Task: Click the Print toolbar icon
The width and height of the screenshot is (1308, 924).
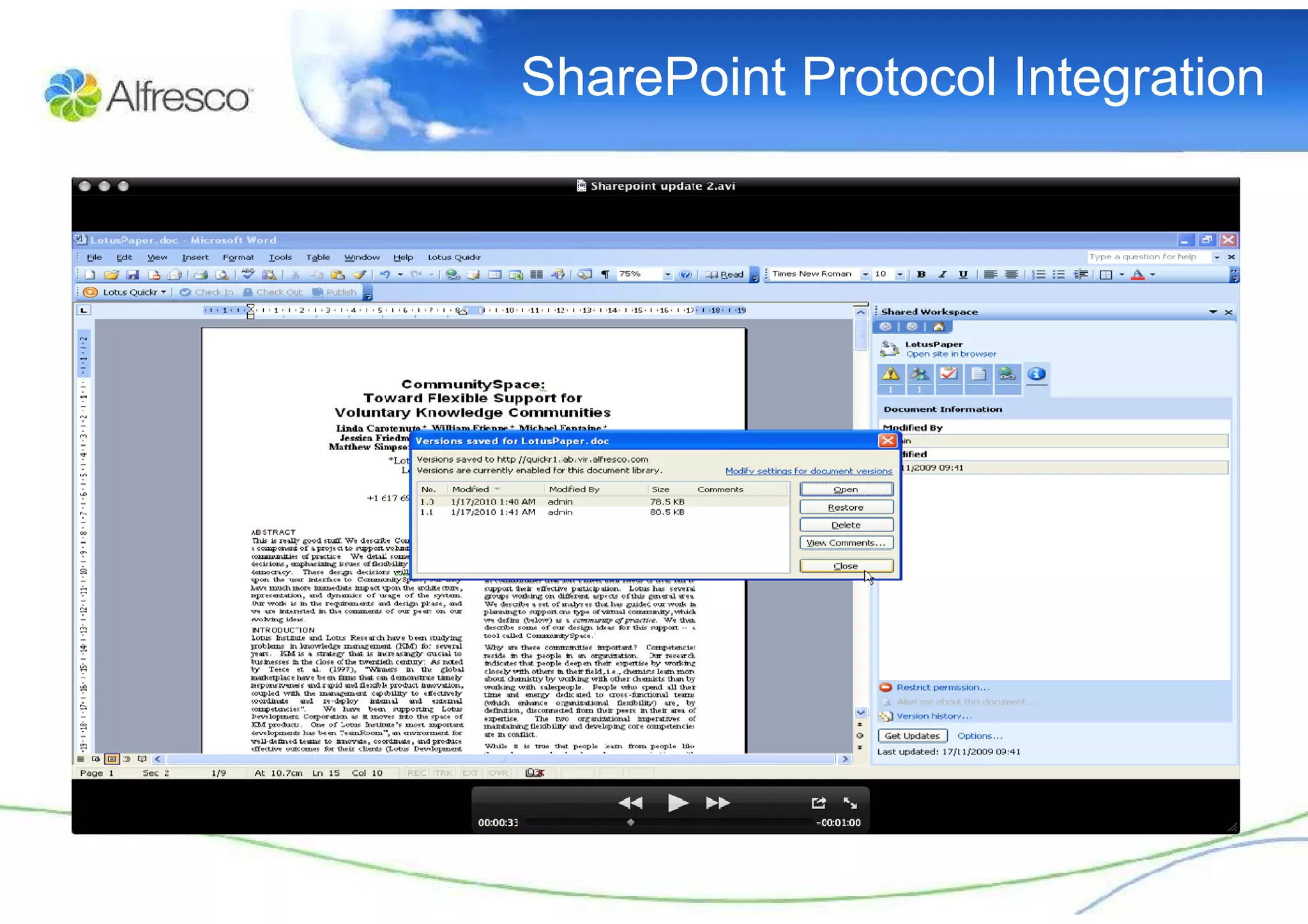Action: pyautogui.click(x=201, y=275)
